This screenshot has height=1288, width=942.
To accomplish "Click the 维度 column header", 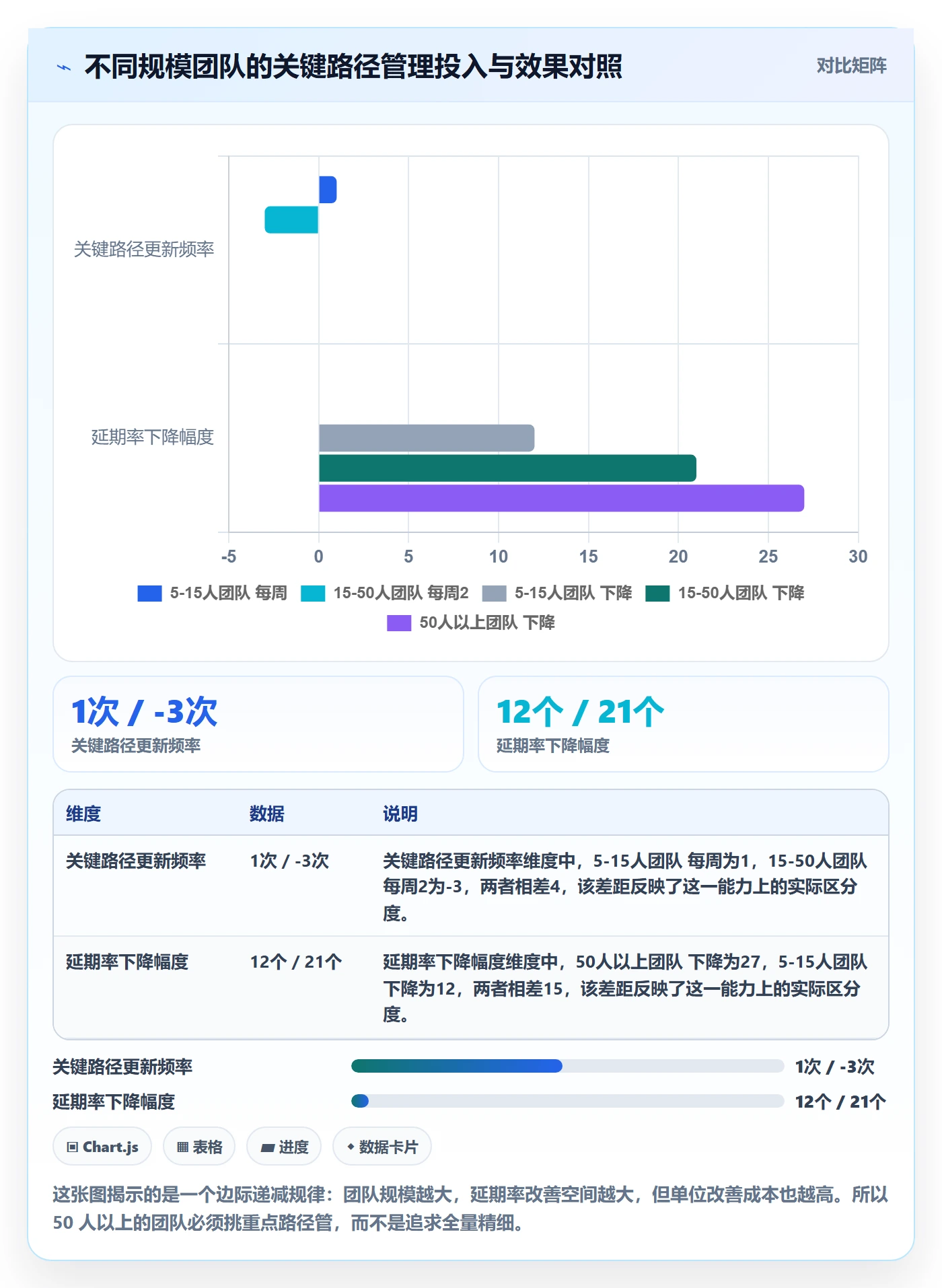I will pos(83,814).
